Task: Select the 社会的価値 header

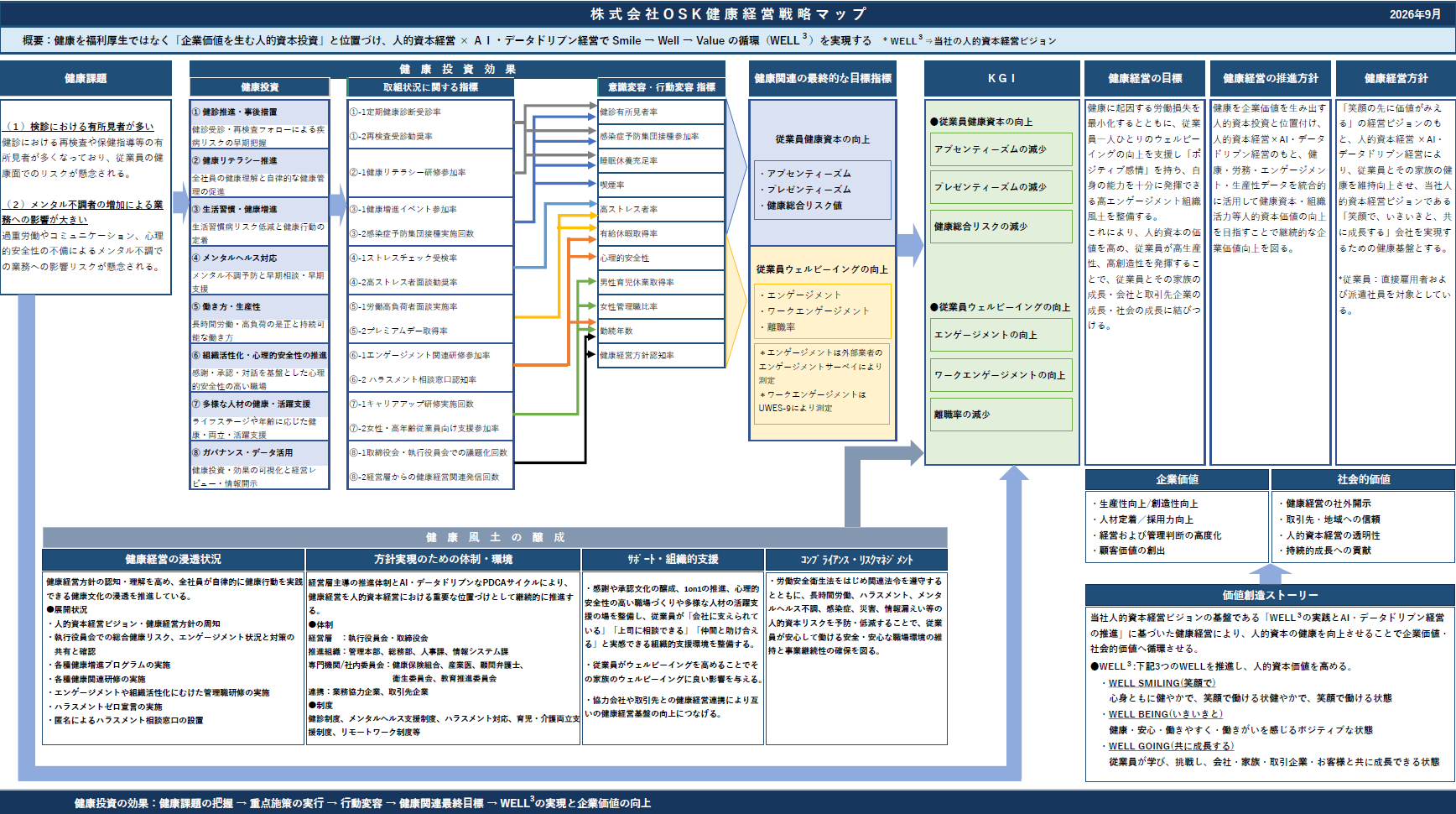Action: point(1363,479)
